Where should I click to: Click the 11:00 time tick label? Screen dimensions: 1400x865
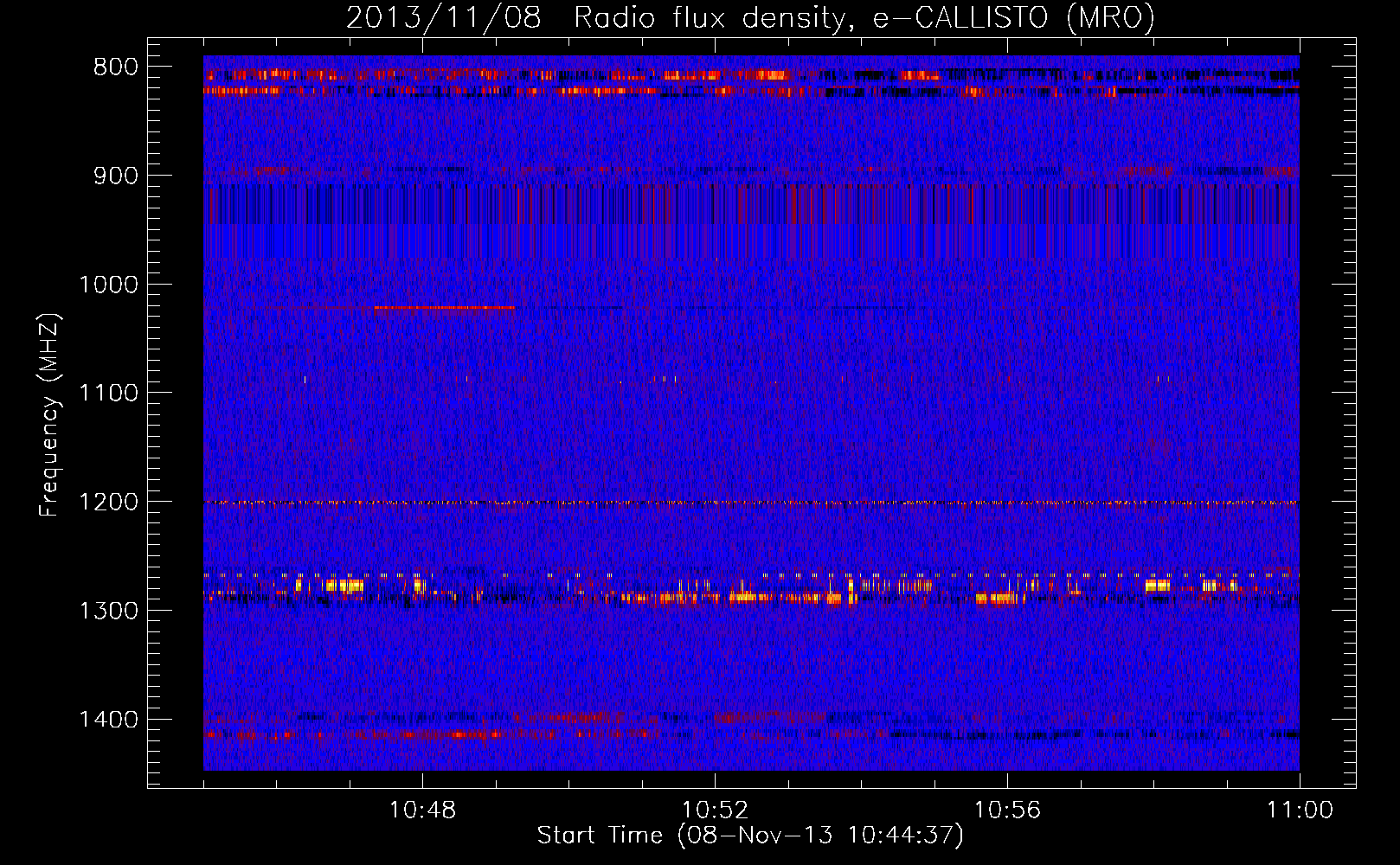1300,811
